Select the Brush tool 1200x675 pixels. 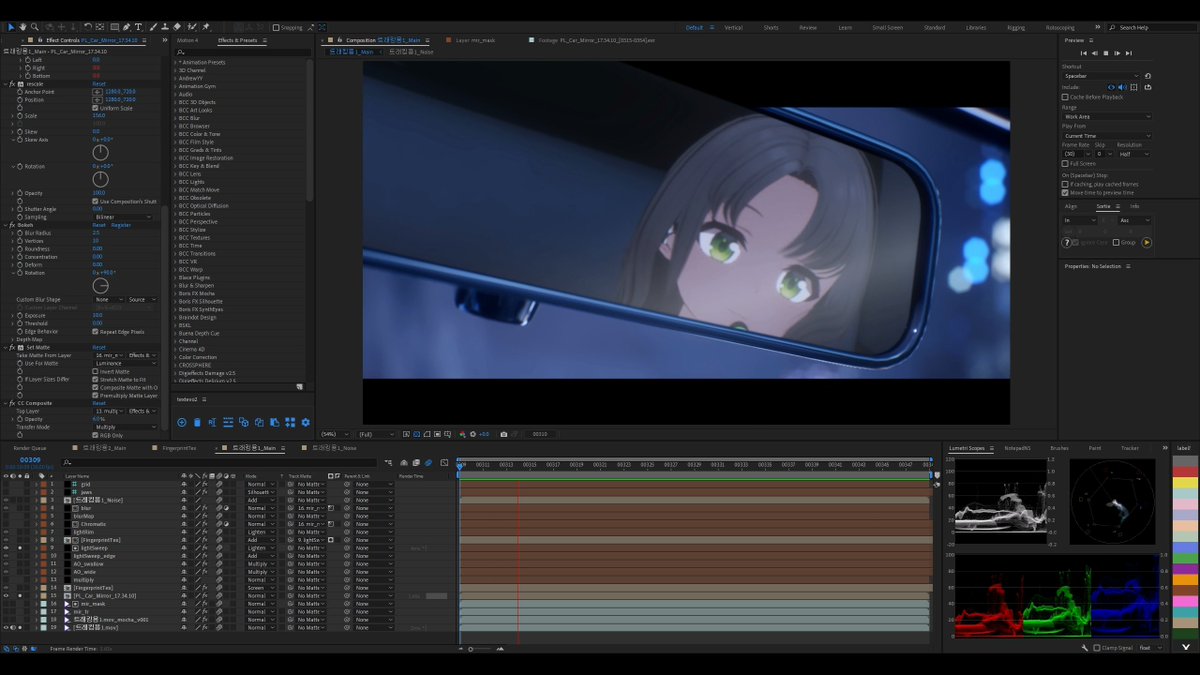tap(152, 27)
